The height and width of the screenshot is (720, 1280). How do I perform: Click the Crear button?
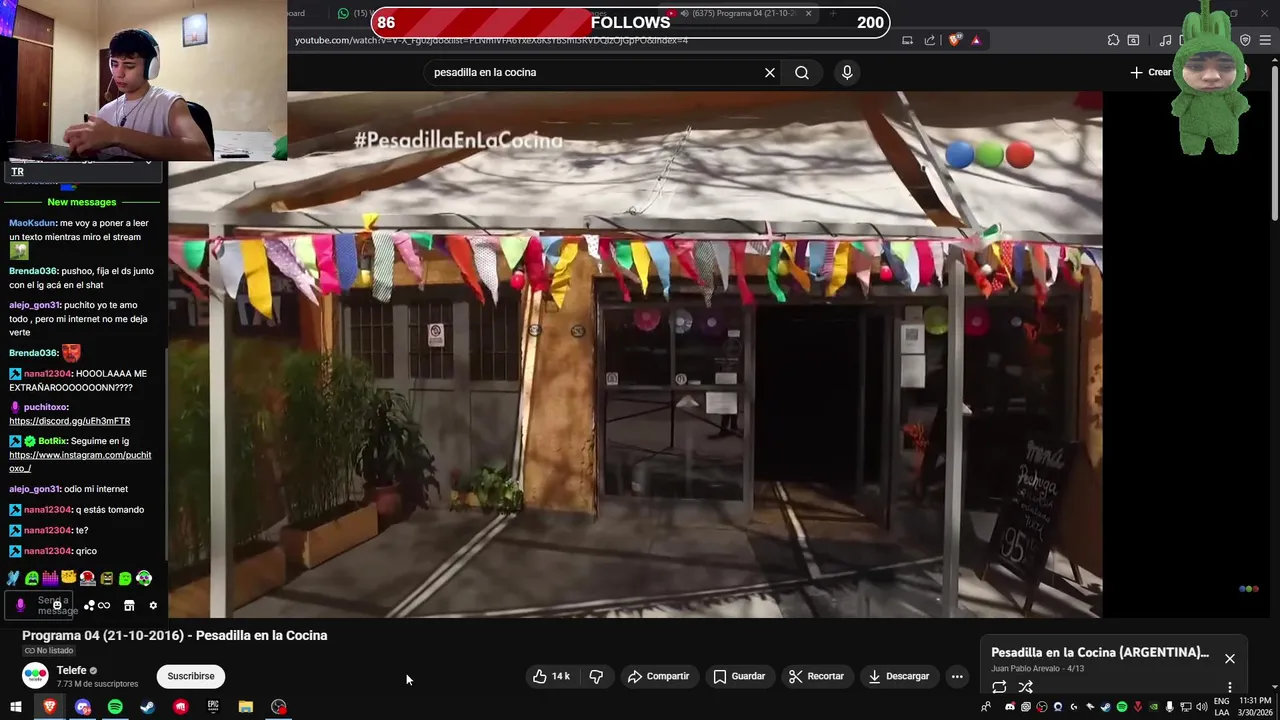coord(1151,72)
